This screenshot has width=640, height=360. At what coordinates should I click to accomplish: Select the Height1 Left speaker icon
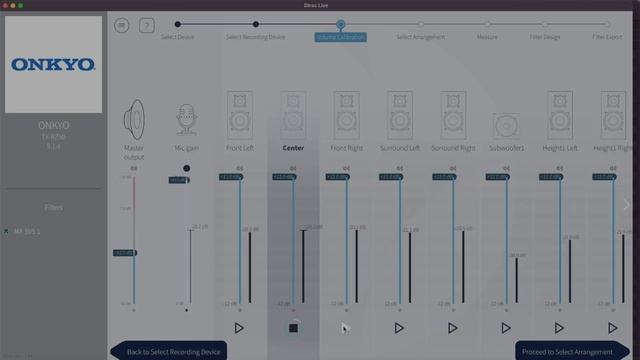(x=560, y=116)
